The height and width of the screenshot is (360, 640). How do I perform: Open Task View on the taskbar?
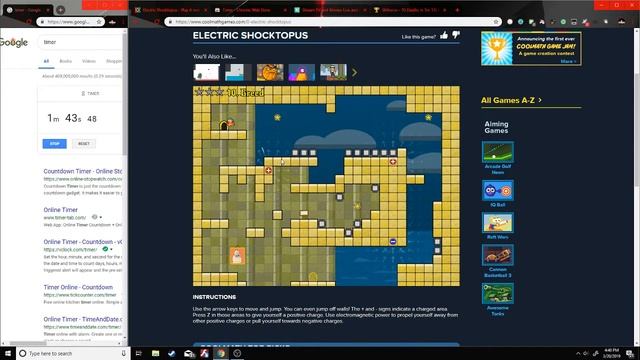pyautogui.click(x=138, y=353)
